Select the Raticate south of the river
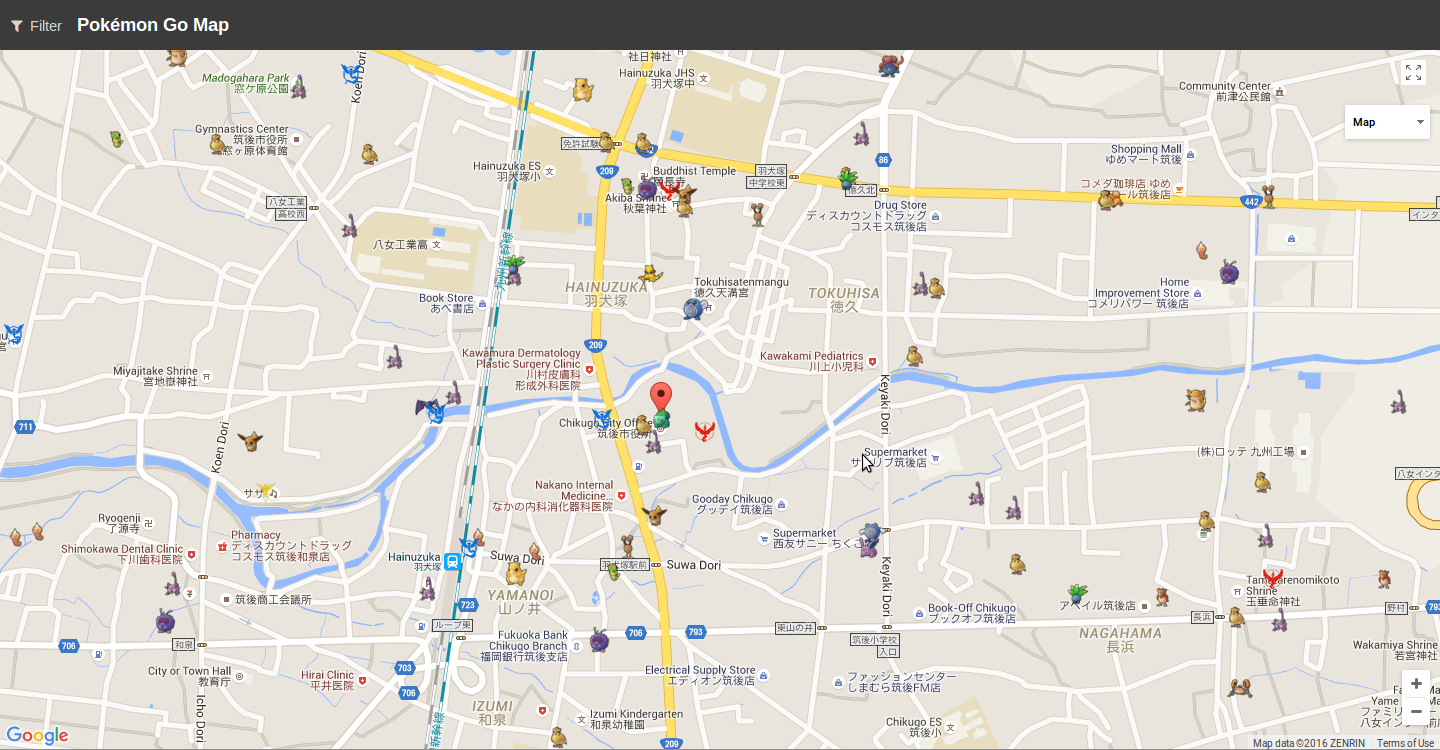The width and height of the screenshot is (1440, 750). 1196,400
